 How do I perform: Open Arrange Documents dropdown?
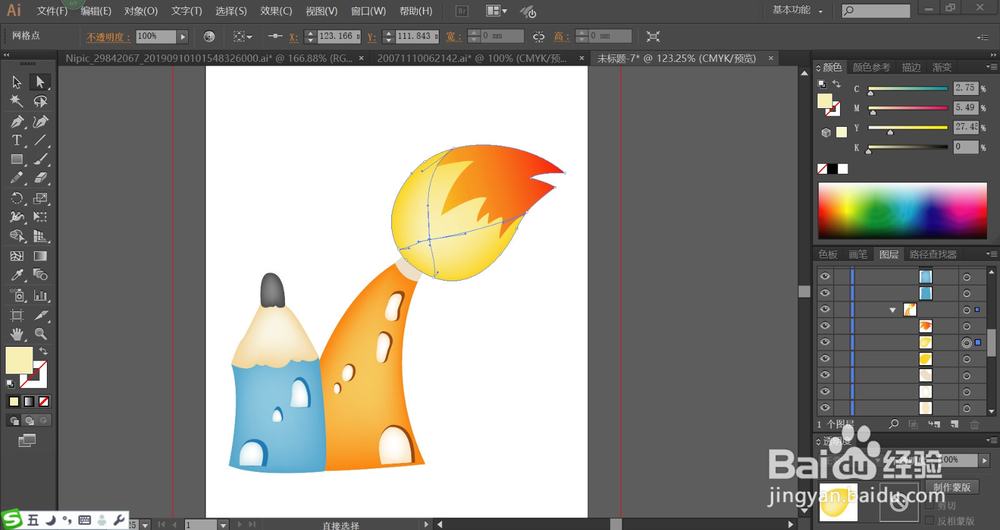click(x=496, y=11)
